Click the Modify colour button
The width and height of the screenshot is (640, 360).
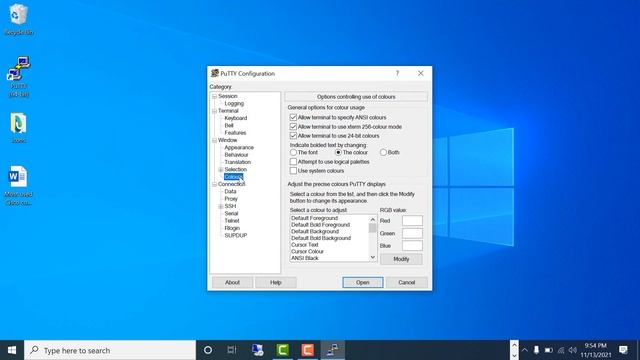click(x=401, y=259)
